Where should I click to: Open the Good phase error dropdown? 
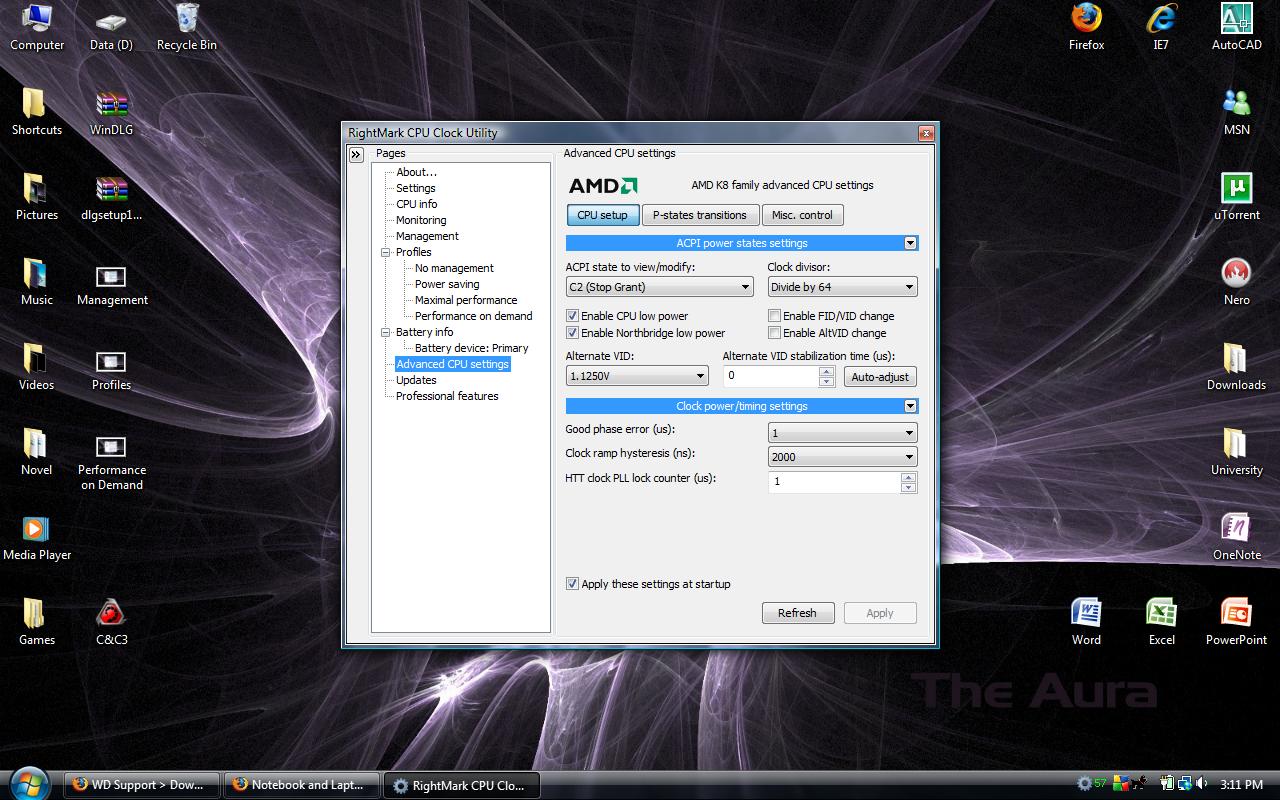coord(842,433)
